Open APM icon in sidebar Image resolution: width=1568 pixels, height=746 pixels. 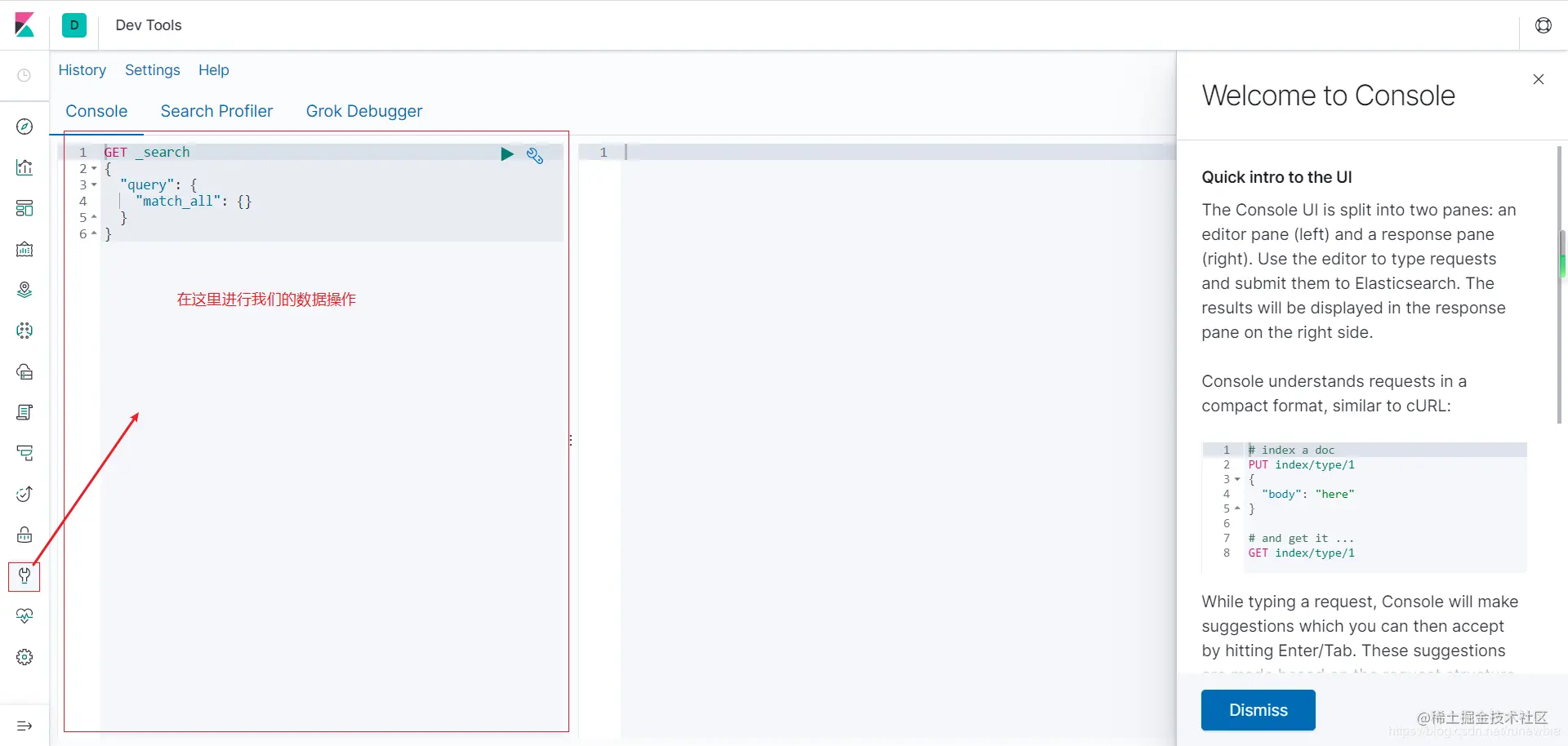point(24,453)
